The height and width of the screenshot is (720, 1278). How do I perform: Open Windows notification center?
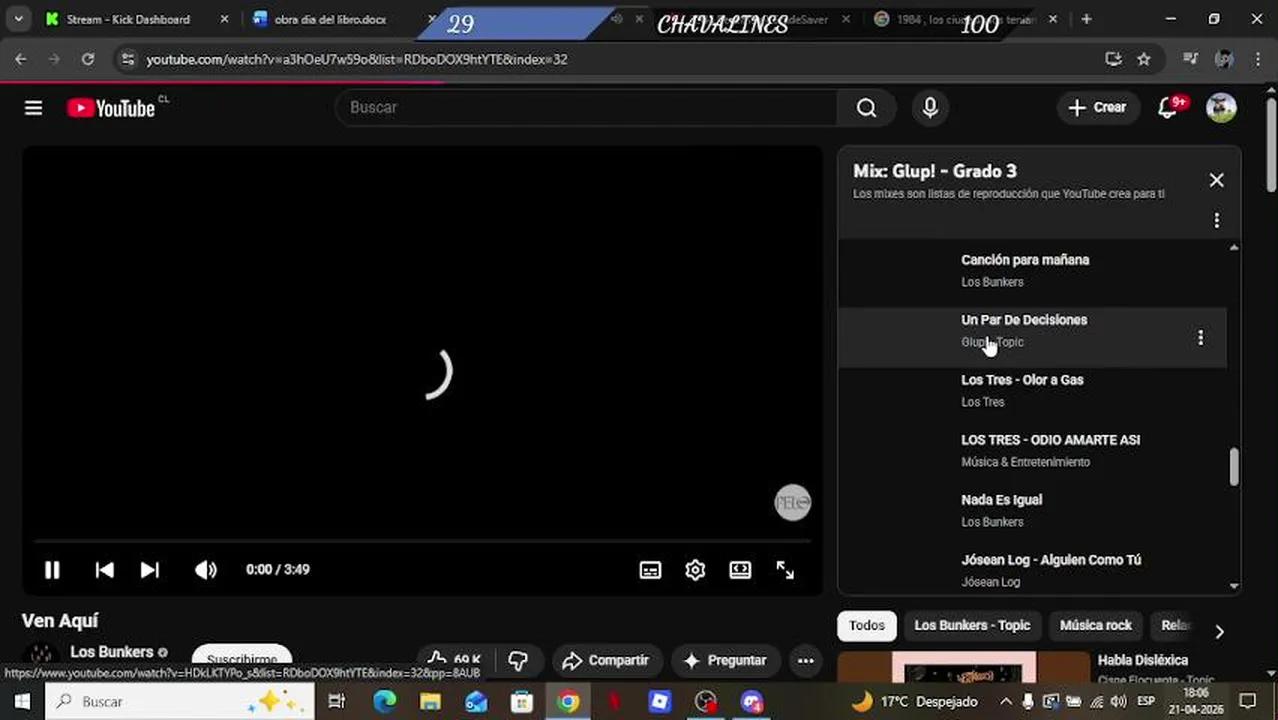coord(1248,702)
